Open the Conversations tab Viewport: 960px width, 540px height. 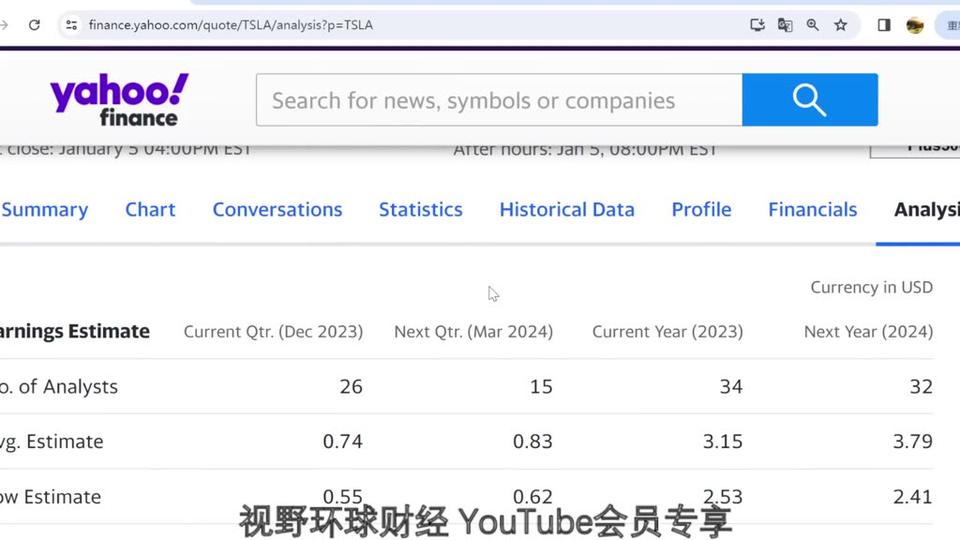[x=277, y=210]
